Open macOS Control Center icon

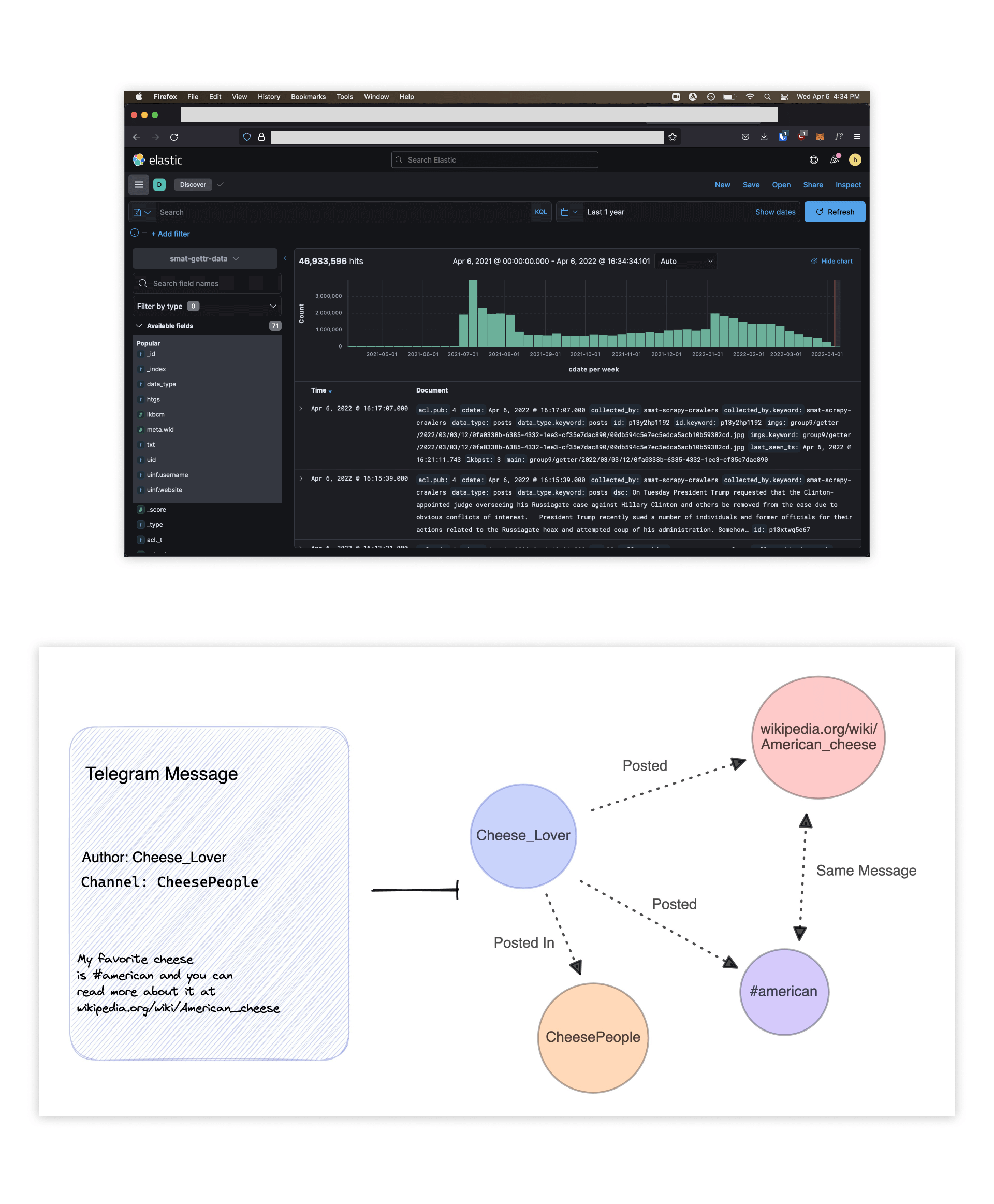[x=784, y=97]
